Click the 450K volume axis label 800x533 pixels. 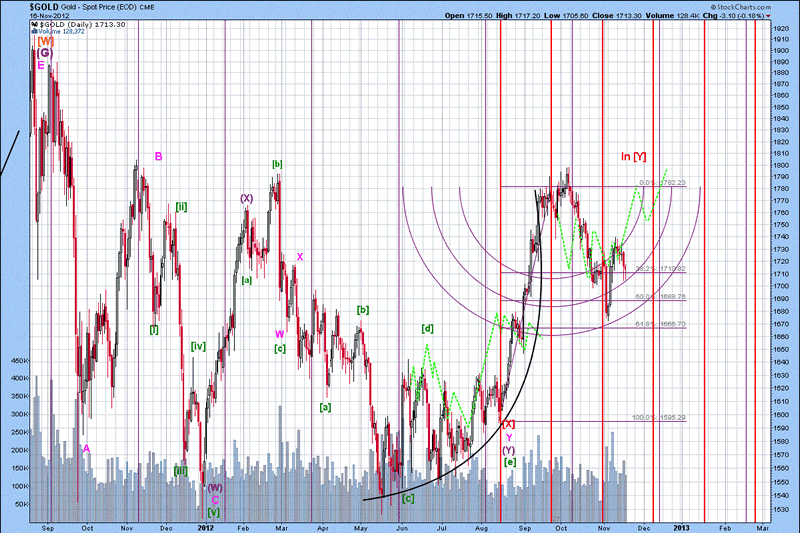click(x=19, y=360)
